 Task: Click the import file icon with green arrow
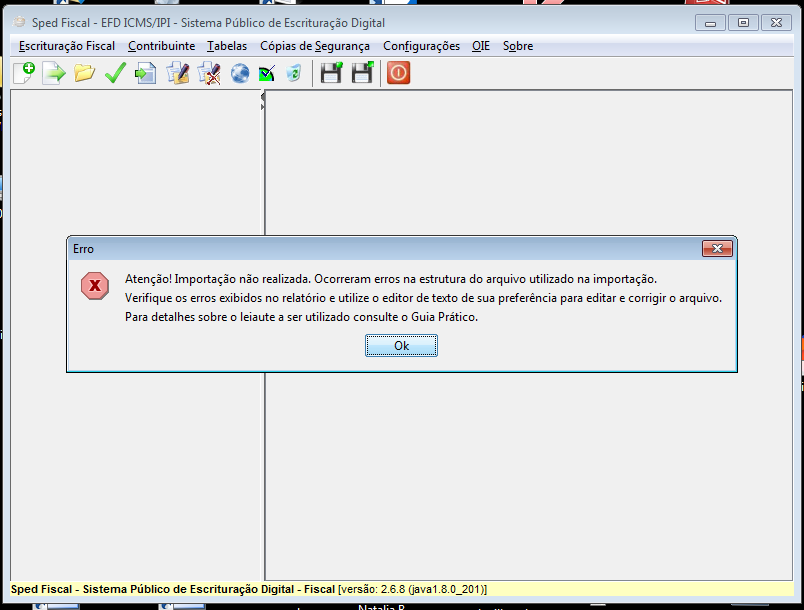coord(53,73)
